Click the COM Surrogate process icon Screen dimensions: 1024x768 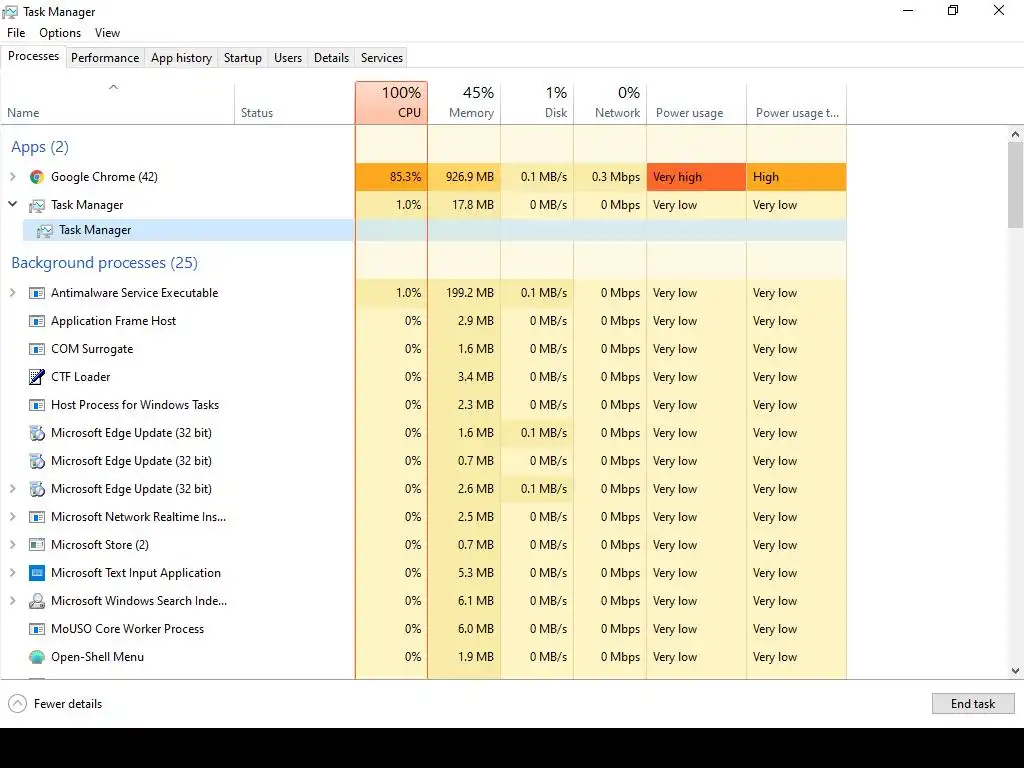point(37,349)
